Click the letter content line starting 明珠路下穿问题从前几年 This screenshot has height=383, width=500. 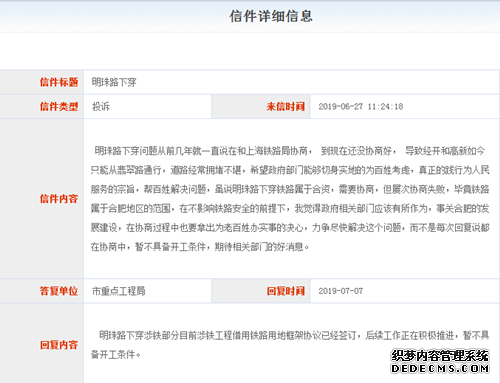290,151
